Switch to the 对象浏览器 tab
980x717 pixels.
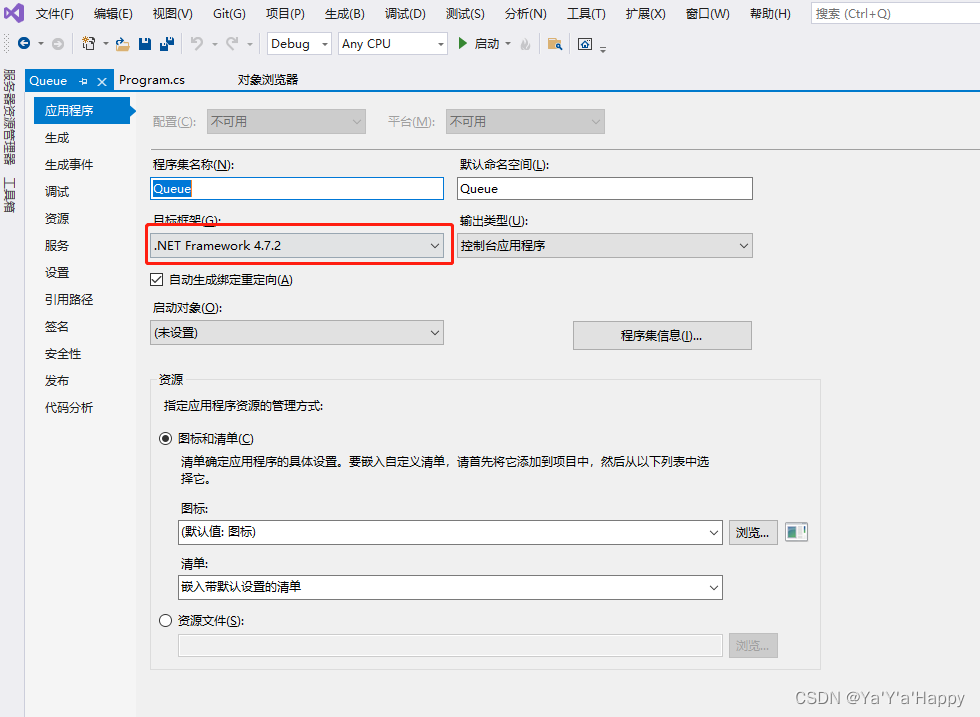[x=268, y=80]
